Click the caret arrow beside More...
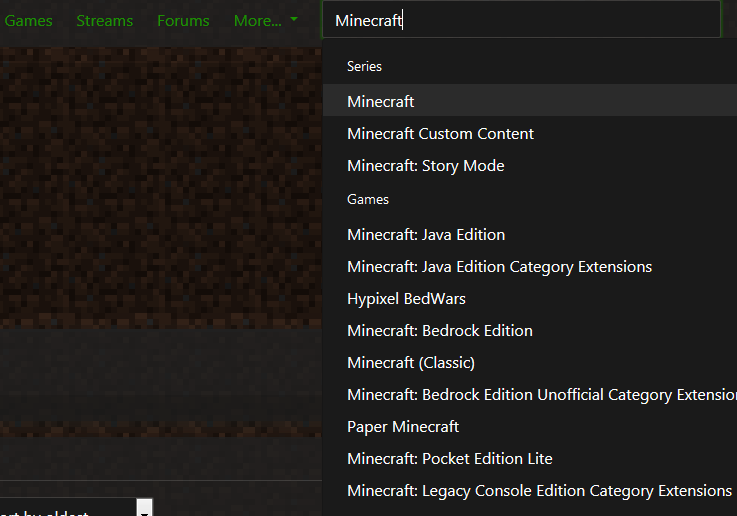The image size is (737, 516). pos(294,20)
